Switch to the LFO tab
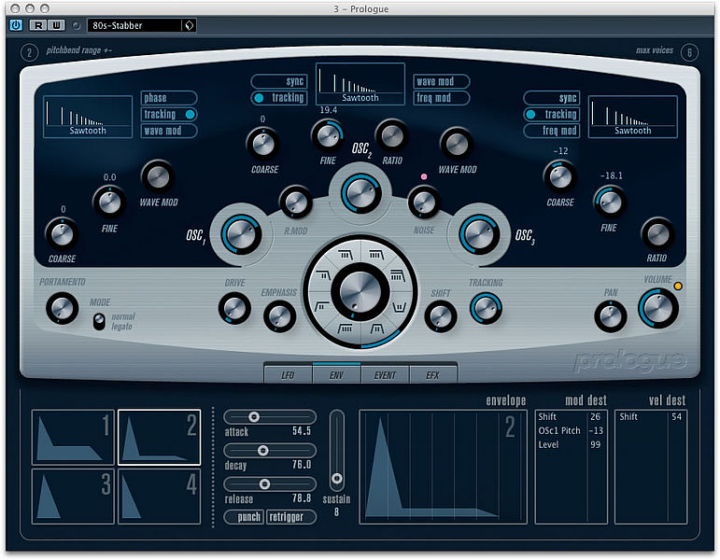Screen dimensions: 720x560 [288, 375]
